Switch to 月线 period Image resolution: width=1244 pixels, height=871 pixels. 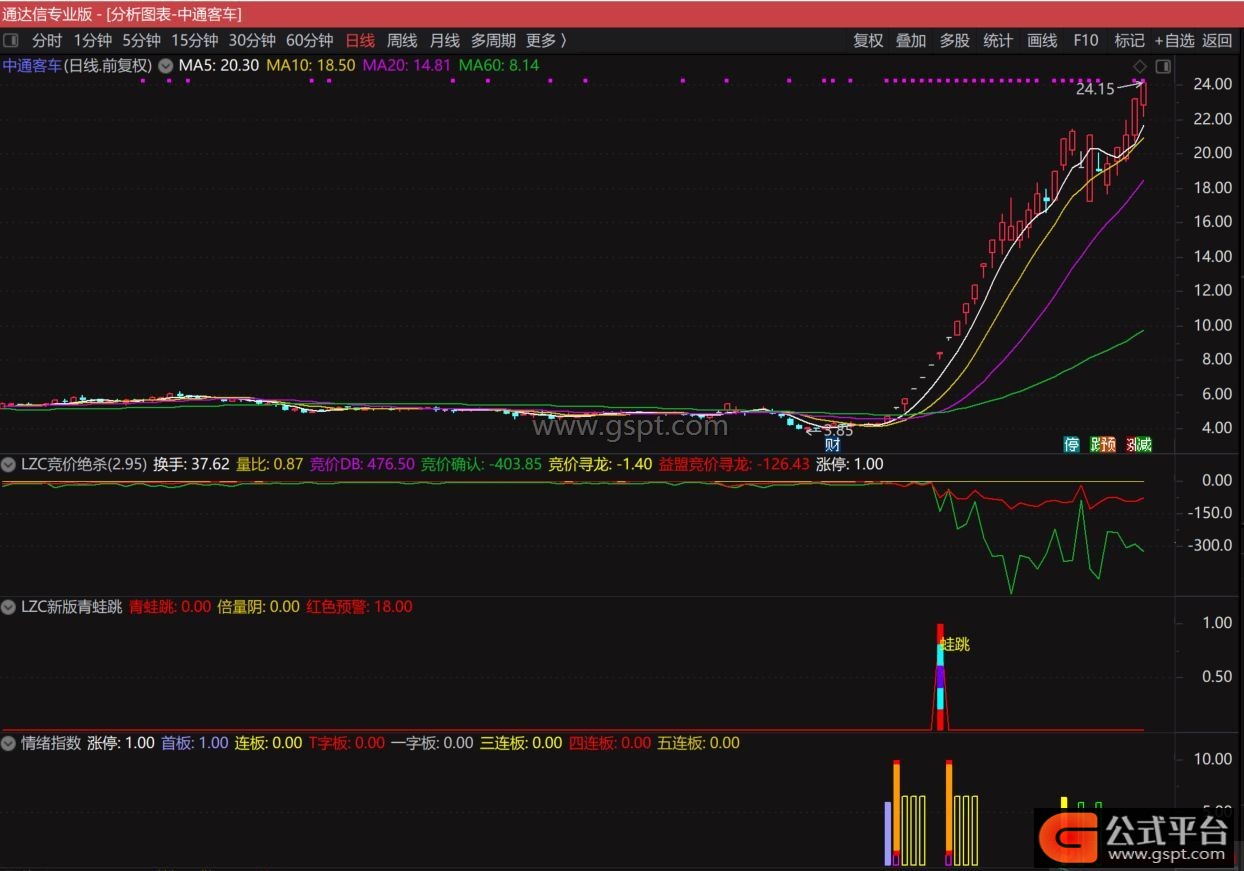tap(444, 41)
